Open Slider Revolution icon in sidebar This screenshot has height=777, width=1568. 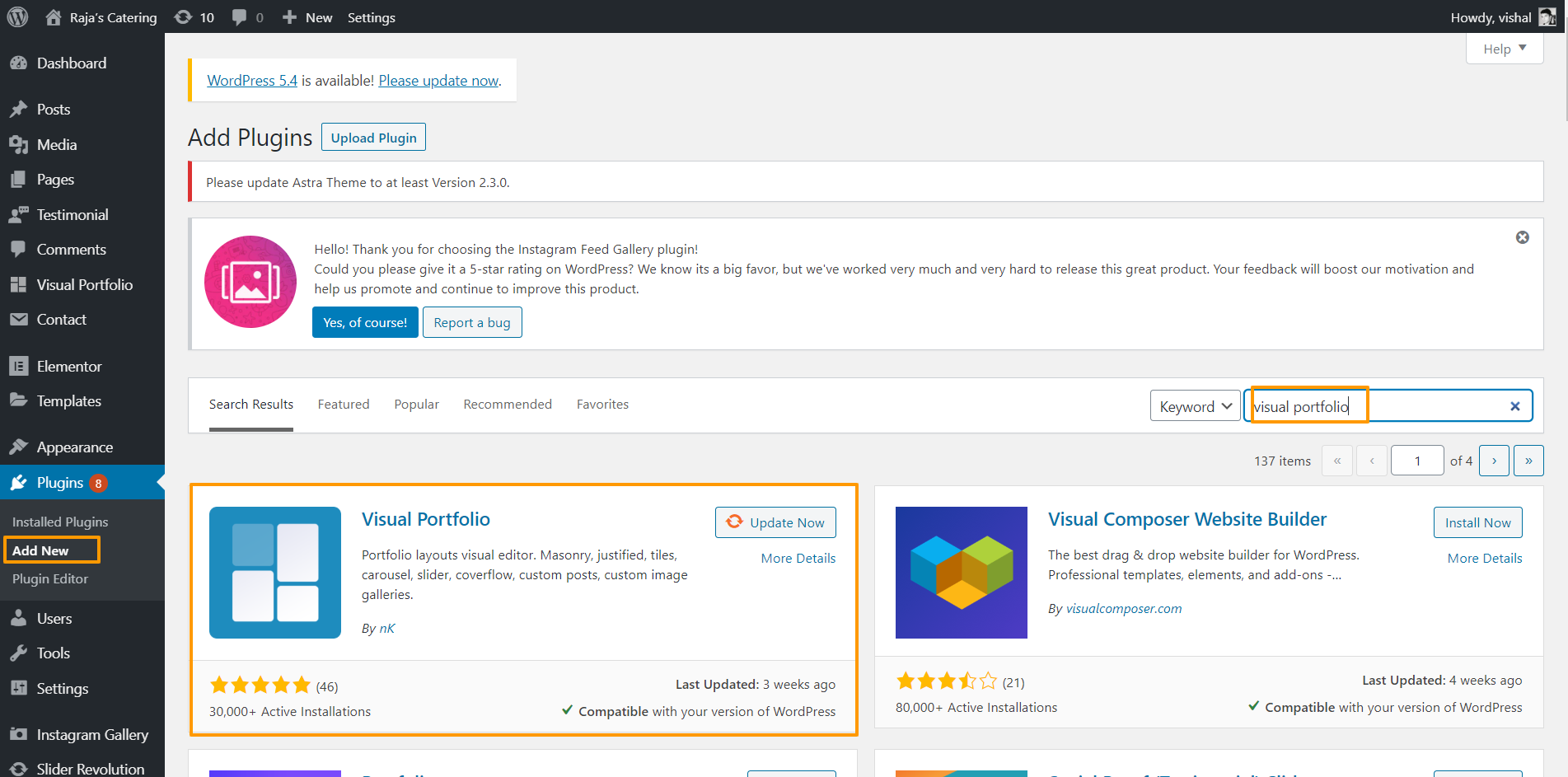coord(18,769)
